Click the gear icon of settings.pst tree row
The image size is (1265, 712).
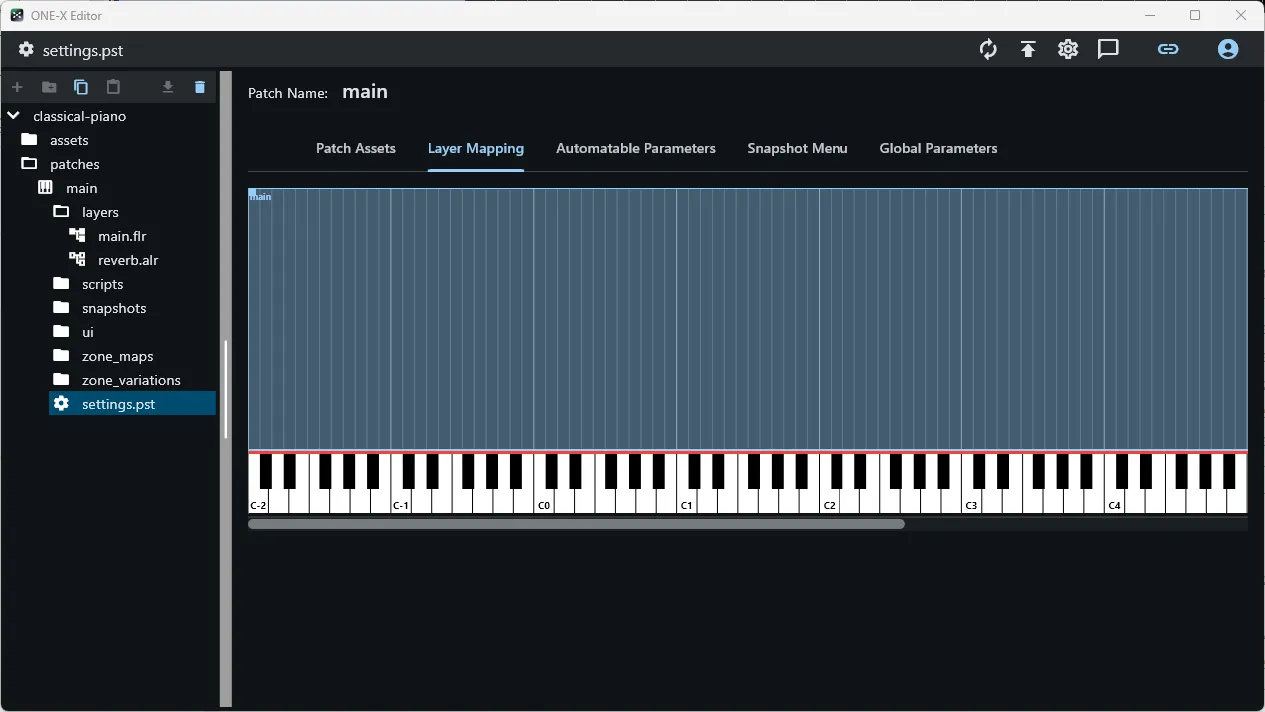pos(61,404)
